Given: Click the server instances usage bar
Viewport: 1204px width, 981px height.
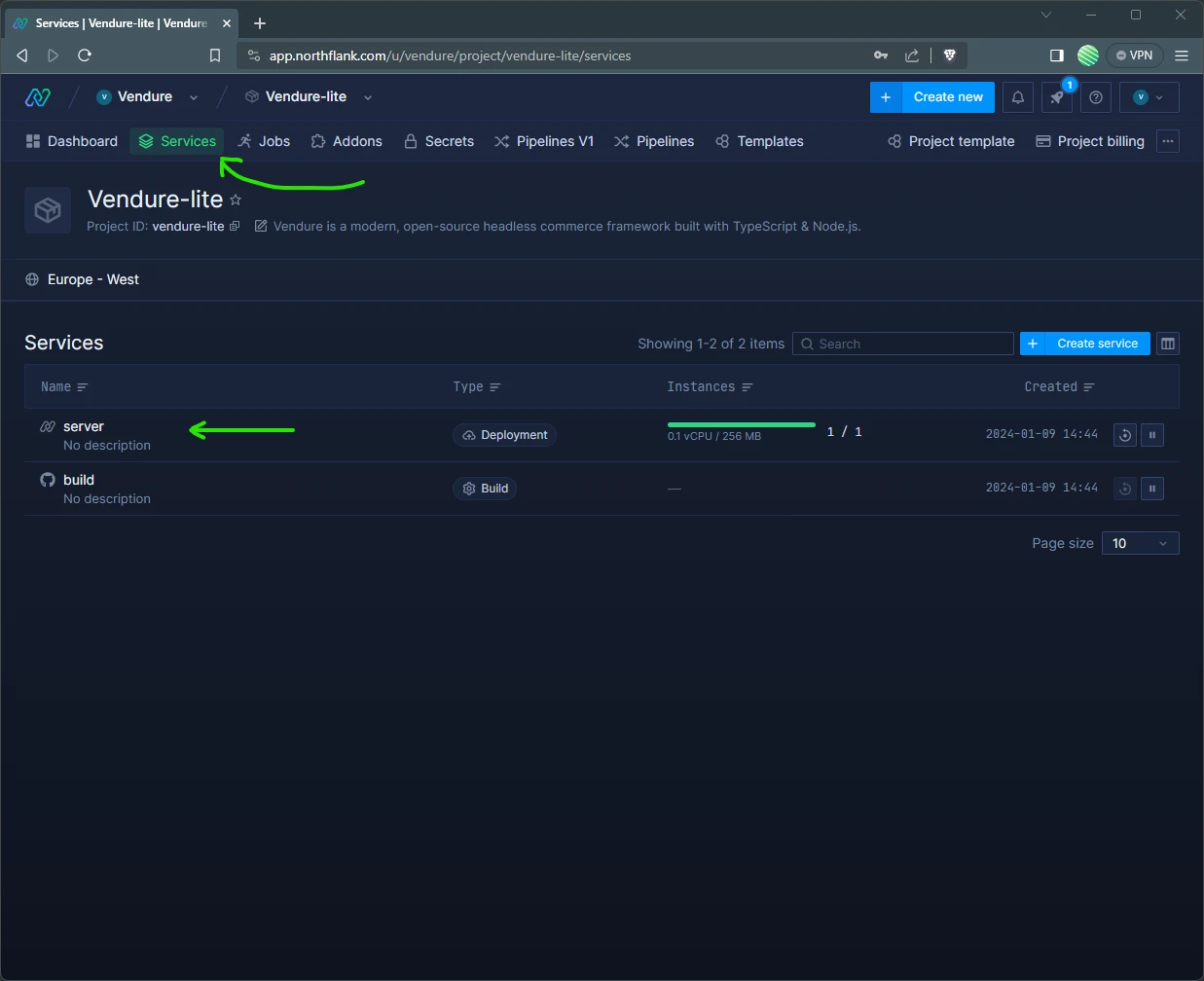Looking at the screenshot, I should (x=741, y=425).
